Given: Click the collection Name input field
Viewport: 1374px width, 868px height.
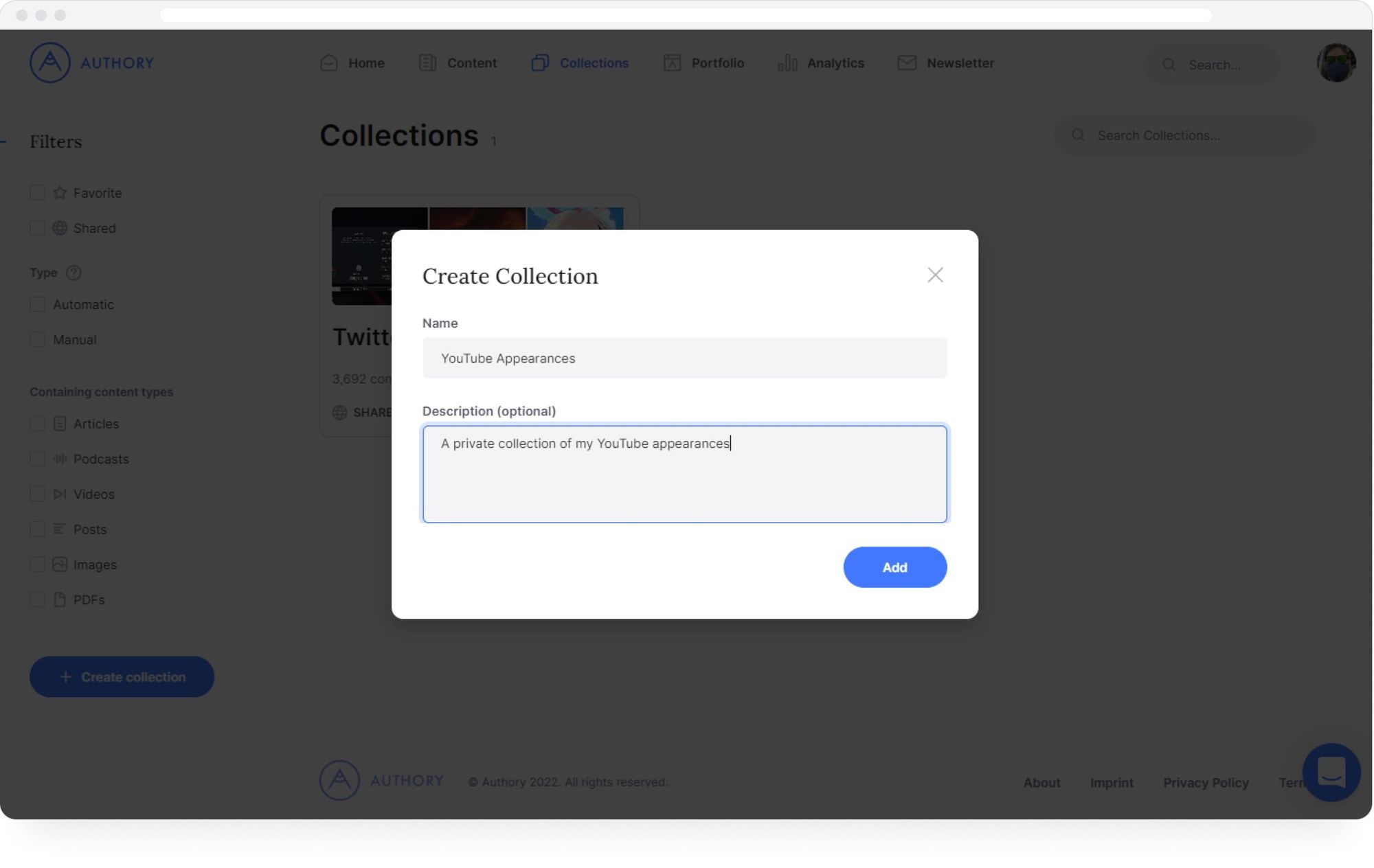Looking at the screenshot, I should (684, 358).
